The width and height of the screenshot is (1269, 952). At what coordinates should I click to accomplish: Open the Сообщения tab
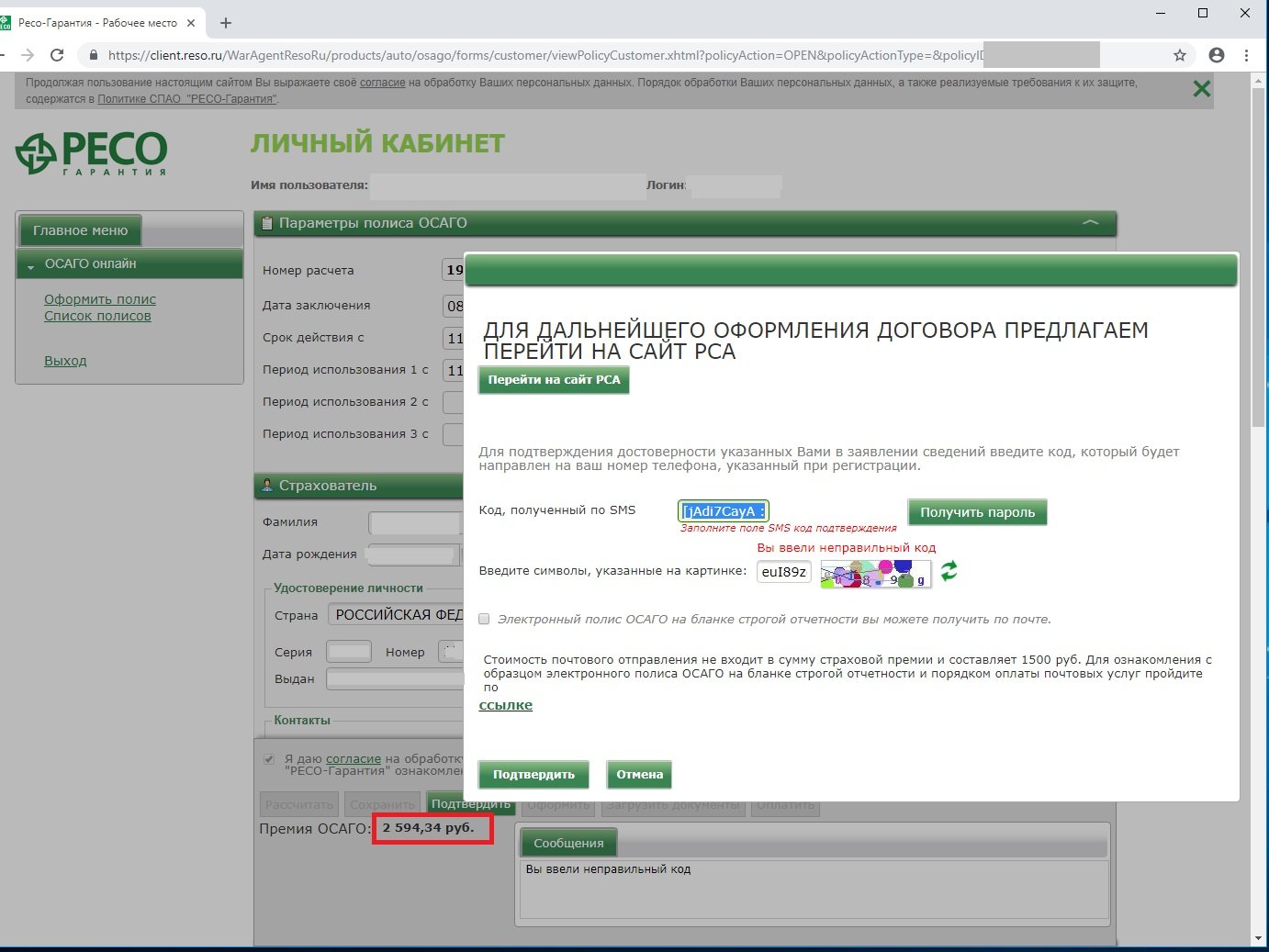click(568, 843)
